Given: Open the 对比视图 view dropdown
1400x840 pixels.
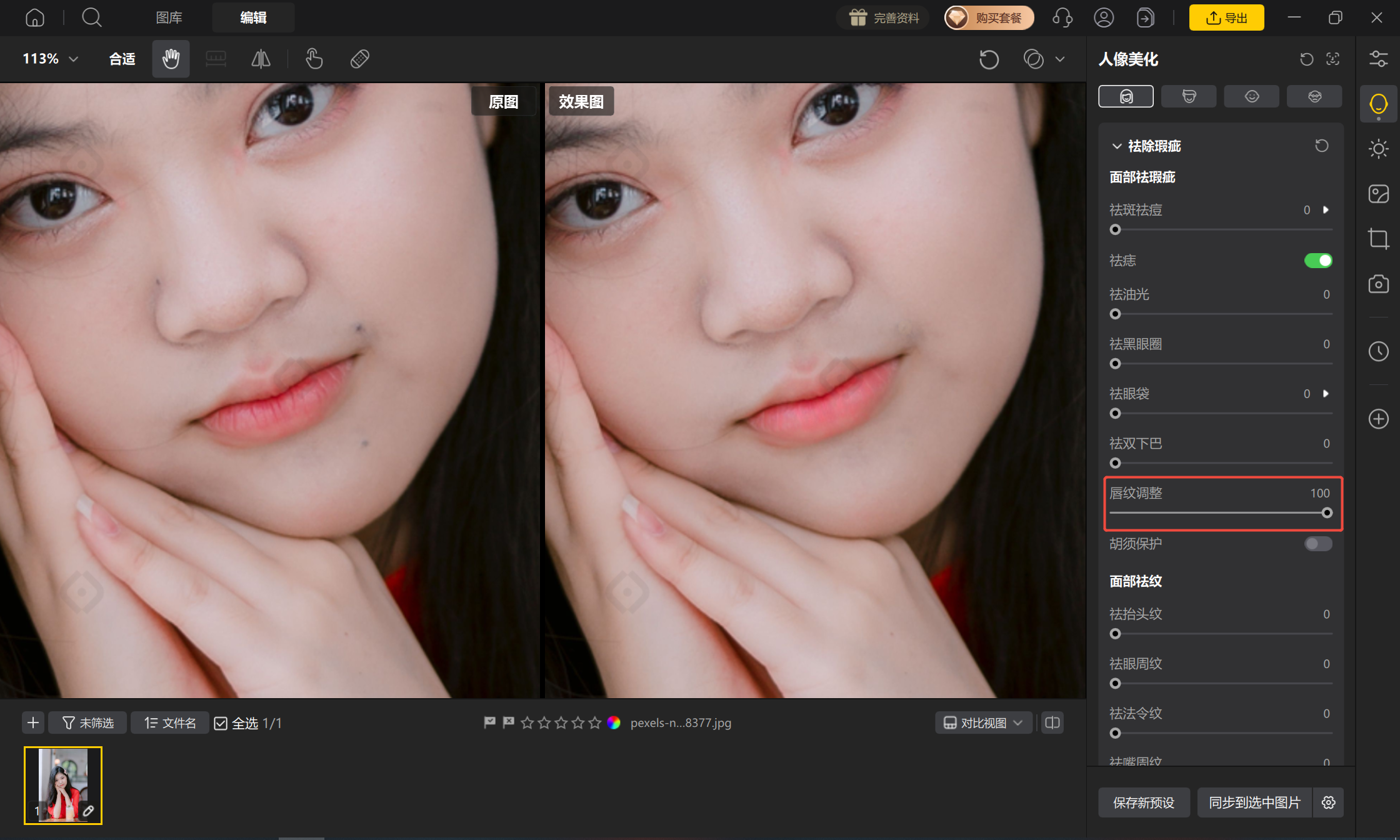Looking at the screenshot, I should pos(983,723).
